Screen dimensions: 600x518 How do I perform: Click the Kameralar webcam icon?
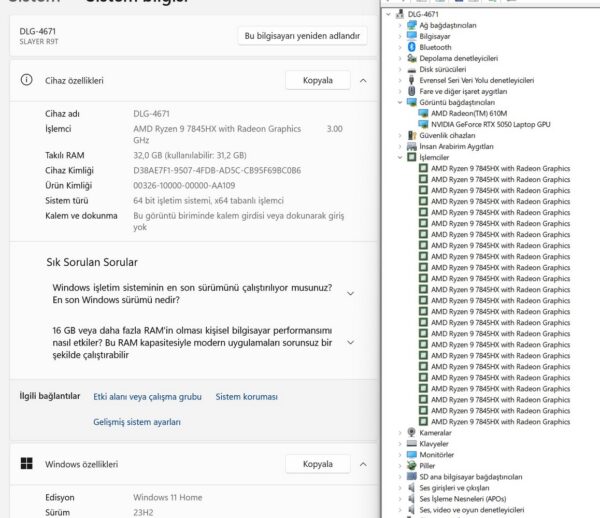pyautogui.click(x=411, y=432)
